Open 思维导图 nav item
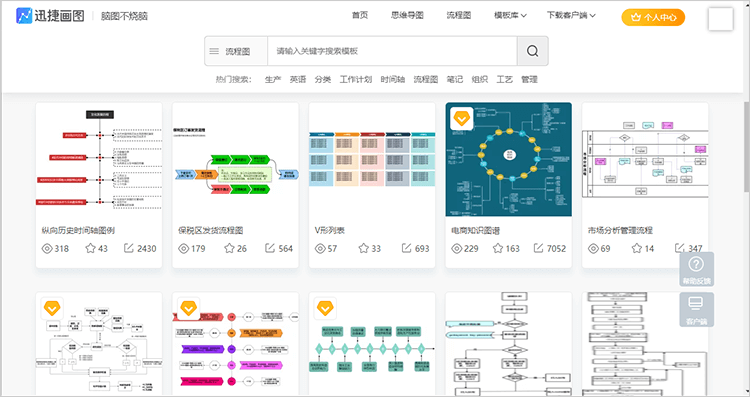The image size is (750, 397). click(407, 15)
